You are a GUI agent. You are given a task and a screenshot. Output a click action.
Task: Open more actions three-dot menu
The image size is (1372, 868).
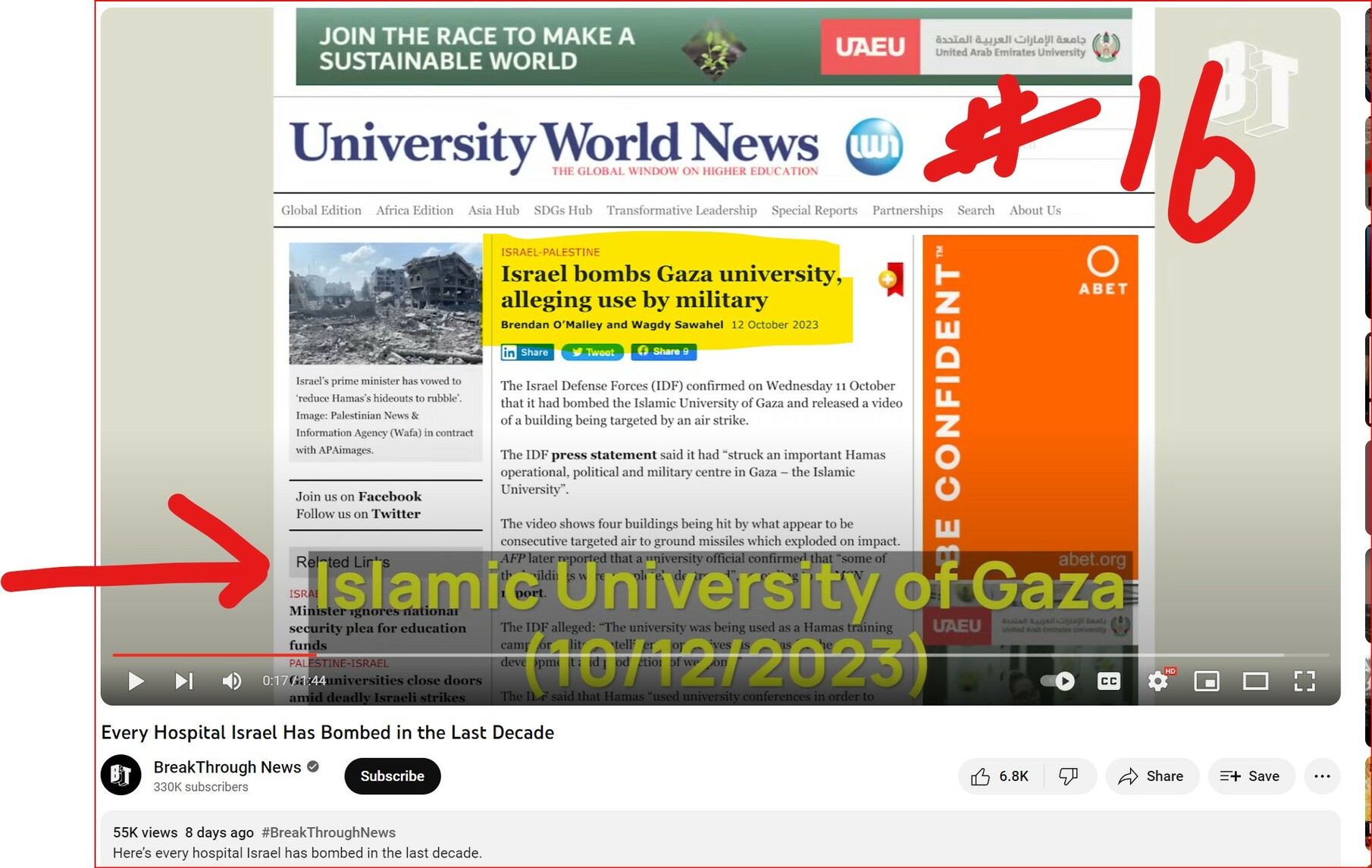click(1322, 776)
